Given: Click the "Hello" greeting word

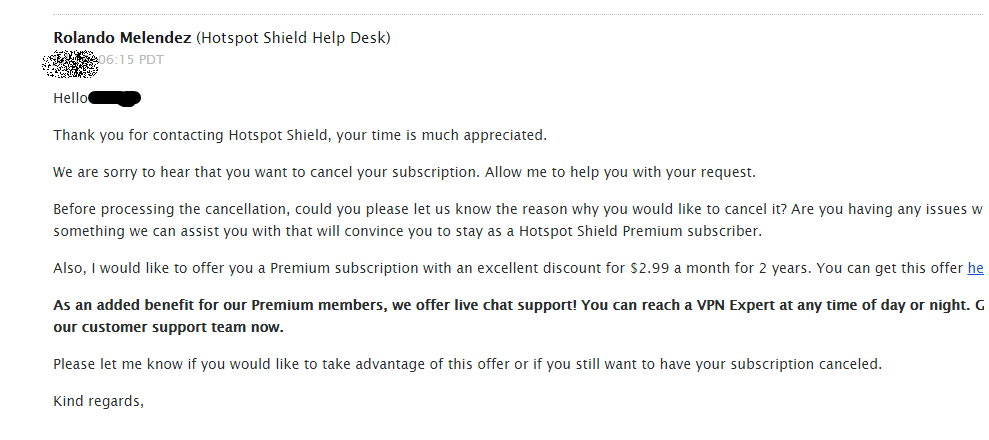Looking at the screenshot, I should pyautogui.click(x=71, y=98).
